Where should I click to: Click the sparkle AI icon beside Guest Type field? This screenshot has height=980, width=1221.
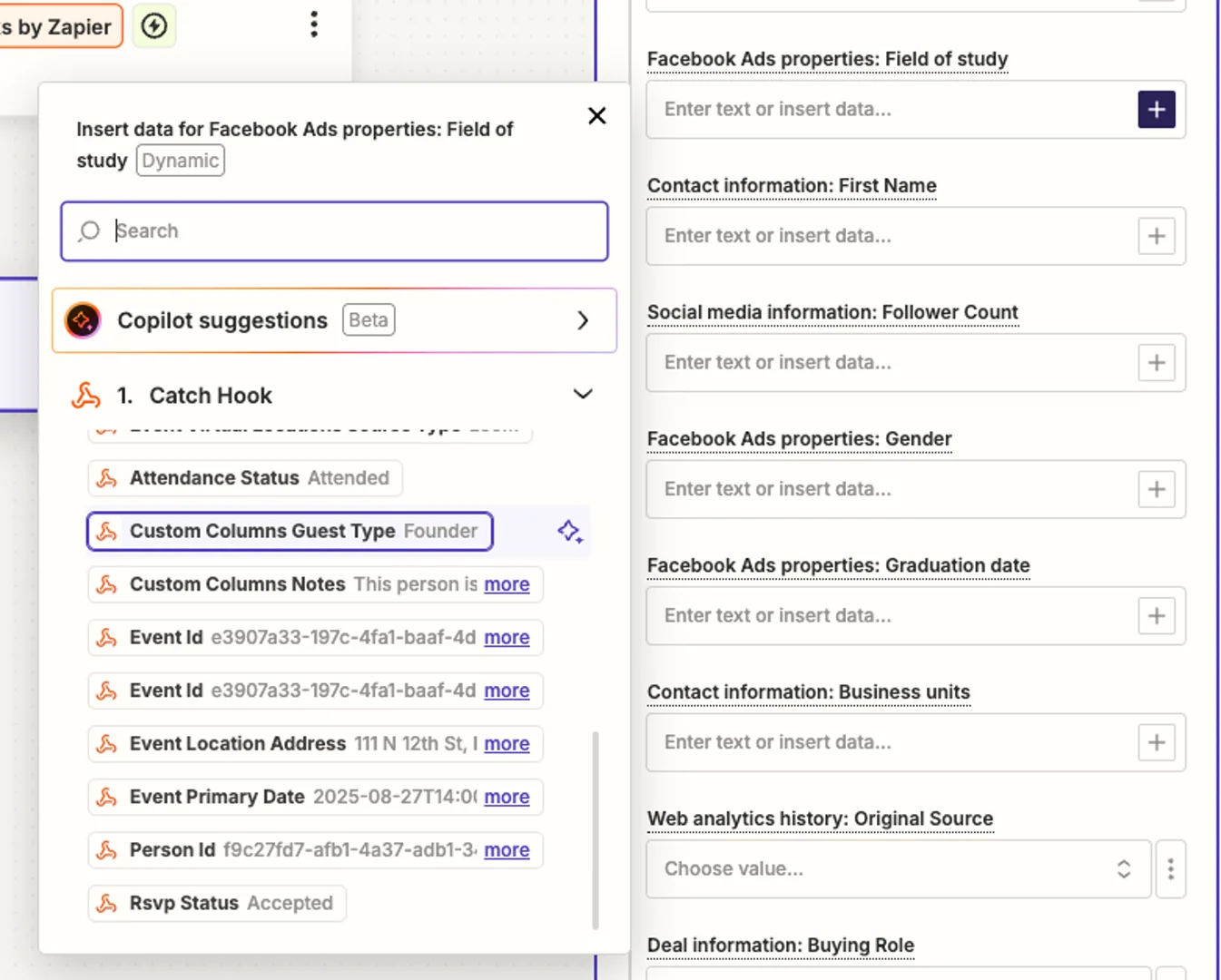pos(569,532)
